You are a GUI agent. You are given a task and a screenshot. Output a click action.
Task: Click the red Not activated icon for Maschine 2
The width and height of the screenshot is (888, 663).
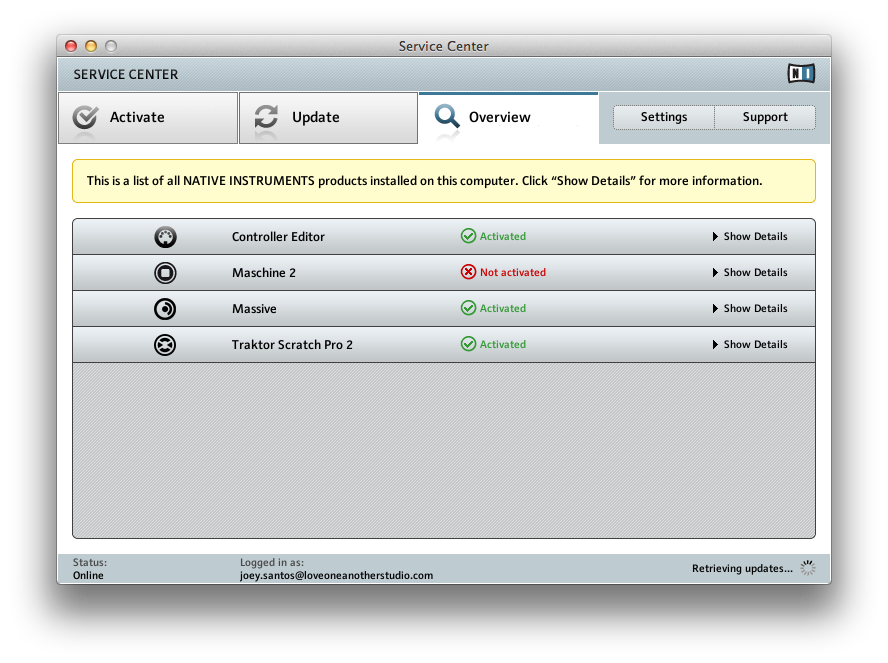(x=468, y=272)
